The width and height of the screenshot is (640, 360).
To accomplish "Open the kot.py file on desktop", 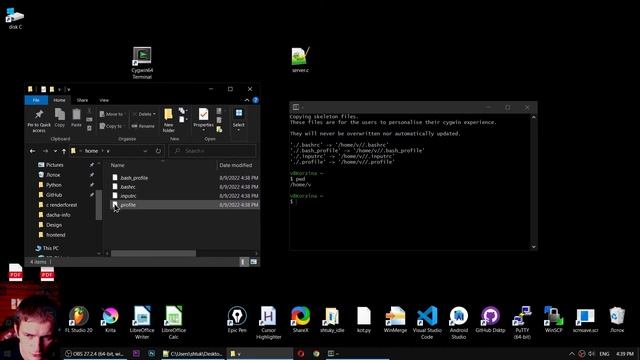I will [364, 320].
